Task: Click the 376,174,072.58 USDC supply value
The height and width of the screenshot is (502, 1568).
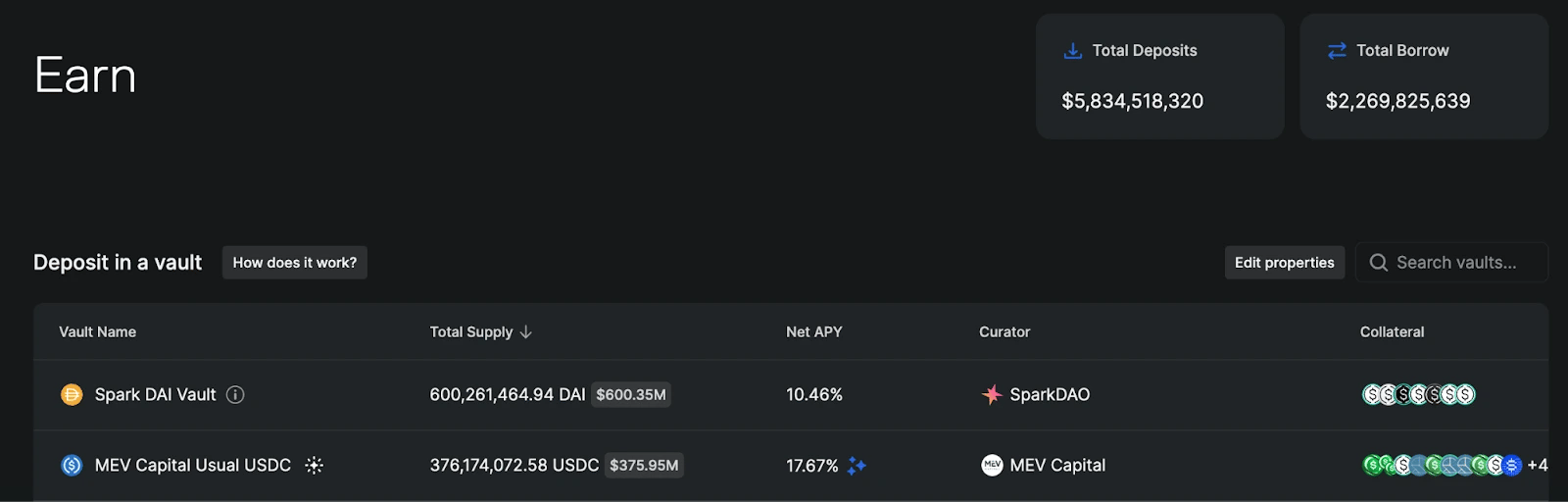Action: tap(514, 466)
